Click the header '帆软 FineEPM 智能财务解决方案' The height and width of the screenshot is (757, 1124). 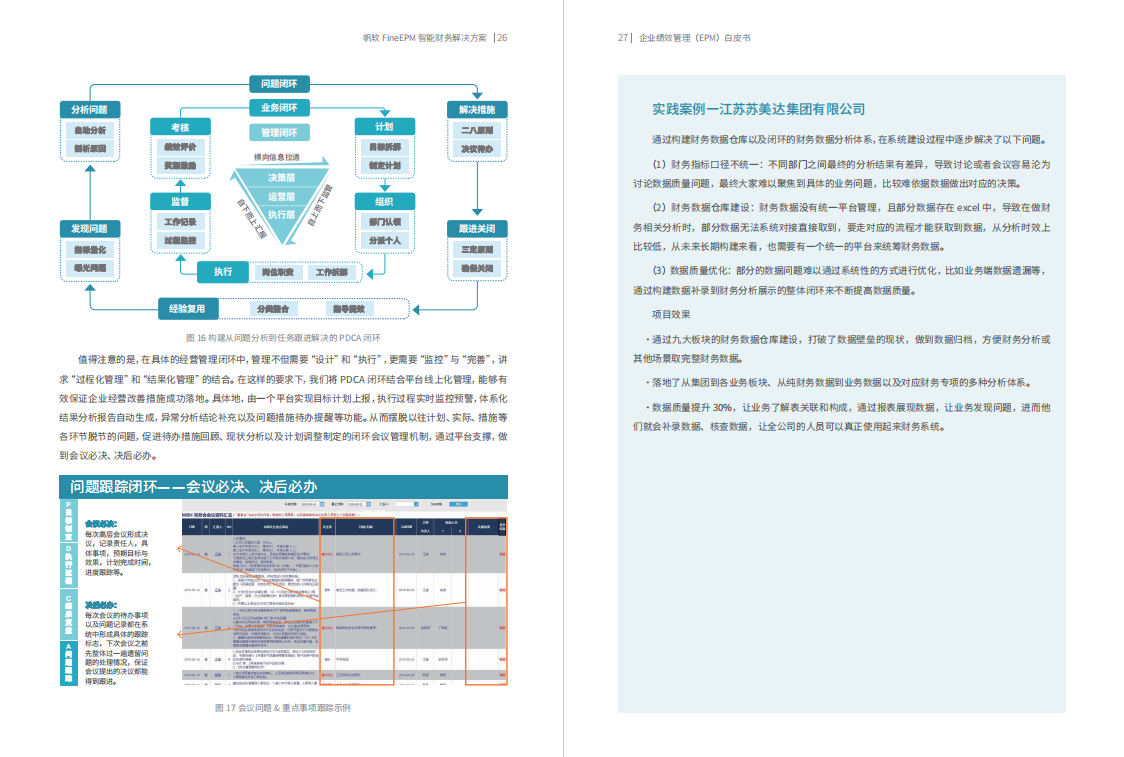(424, 38)
